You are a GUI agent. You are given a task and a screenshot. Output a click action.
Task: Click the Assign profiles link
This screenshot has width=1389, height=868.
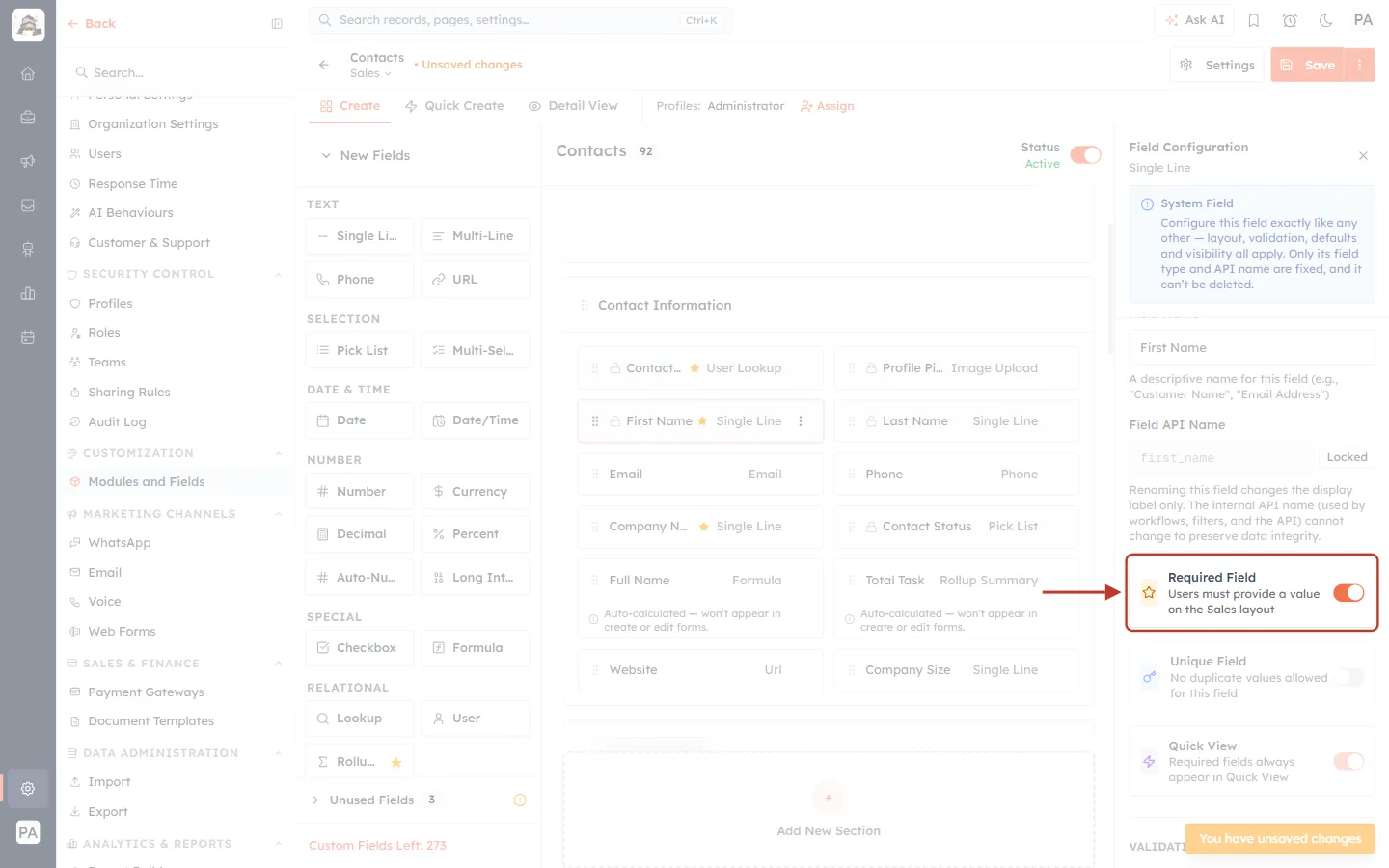pyautogui.click(x=828, y=106)
